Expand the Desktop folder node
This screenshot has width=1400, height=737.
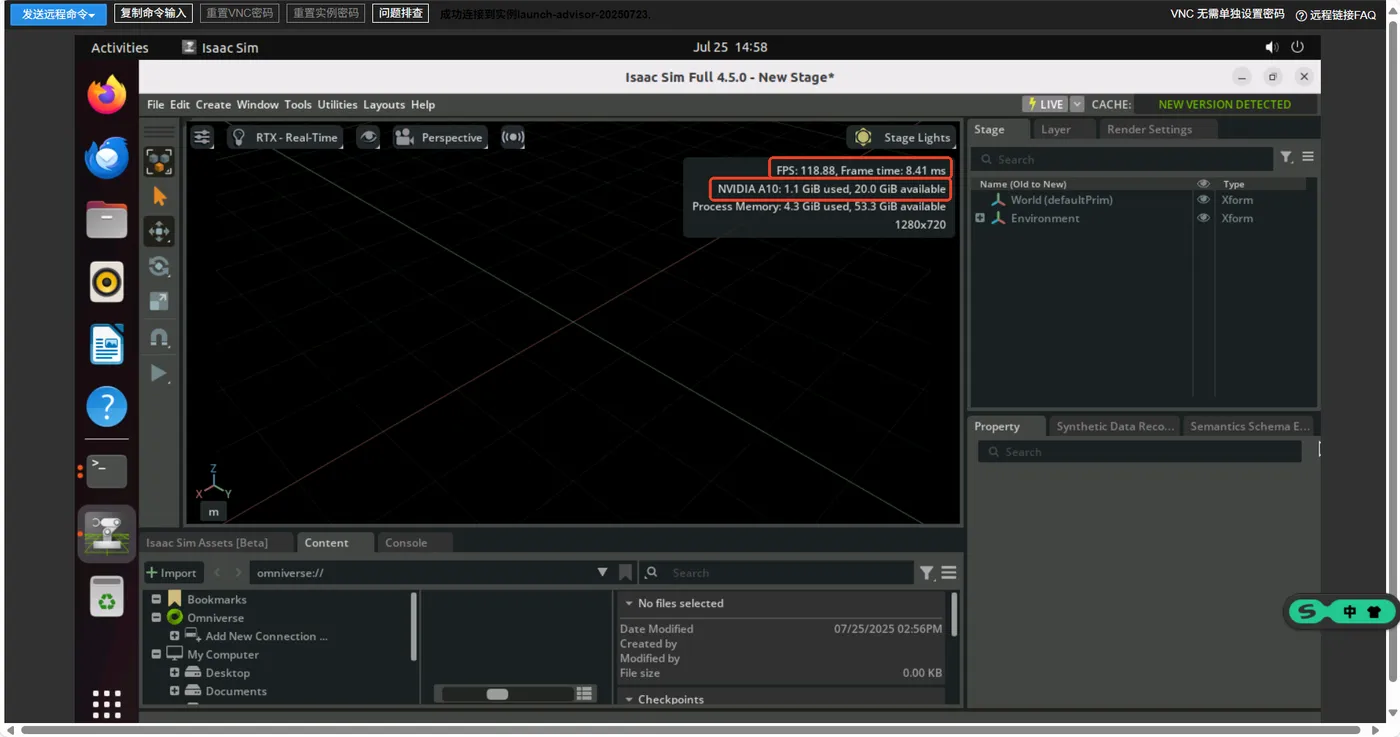click(x=174, y=673)
